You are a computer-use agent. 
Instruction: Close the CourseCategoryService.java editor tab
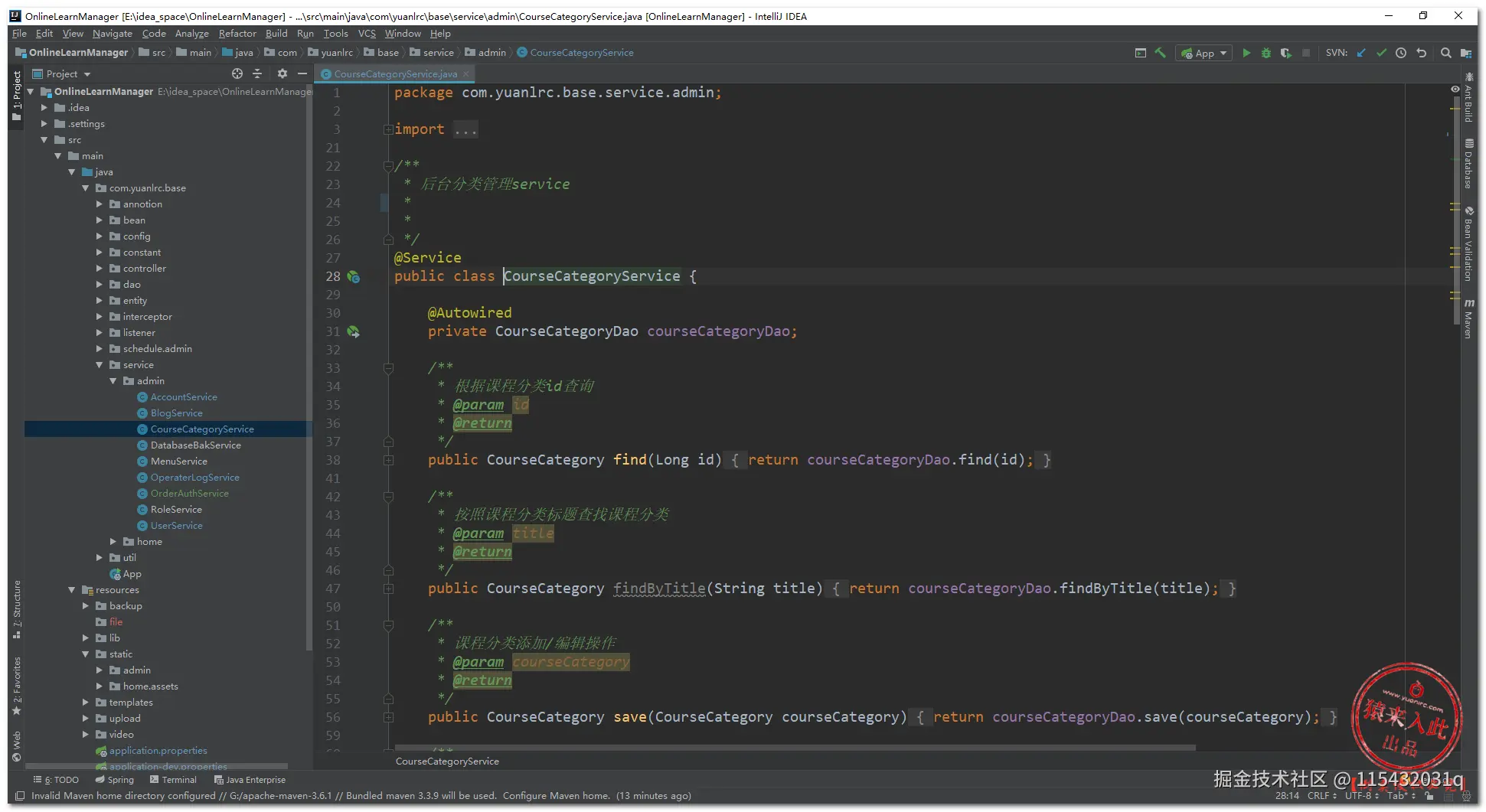pyautogui.click(x=465, y=74)
